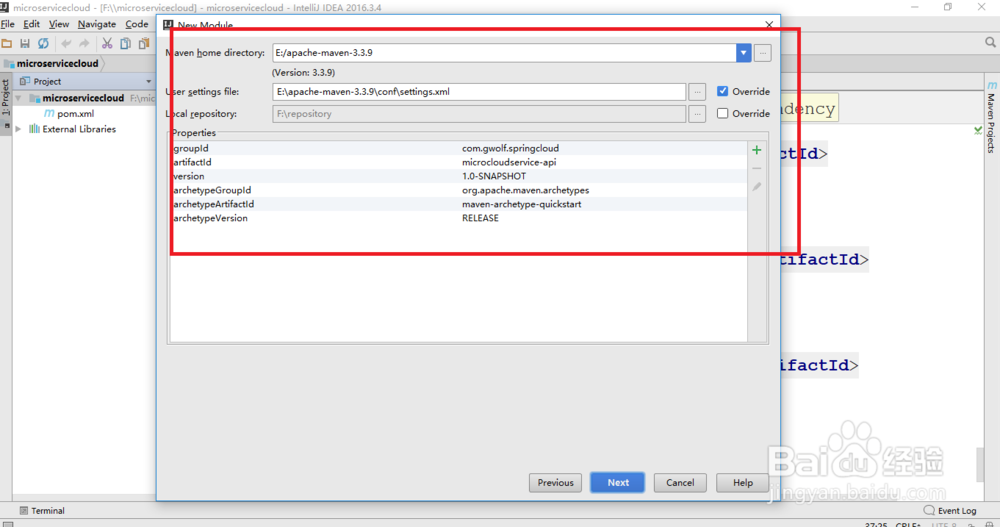Viewport: 1000px width, 527px height.
Task: Open the Event Log panel
Action: click(950, 510)
